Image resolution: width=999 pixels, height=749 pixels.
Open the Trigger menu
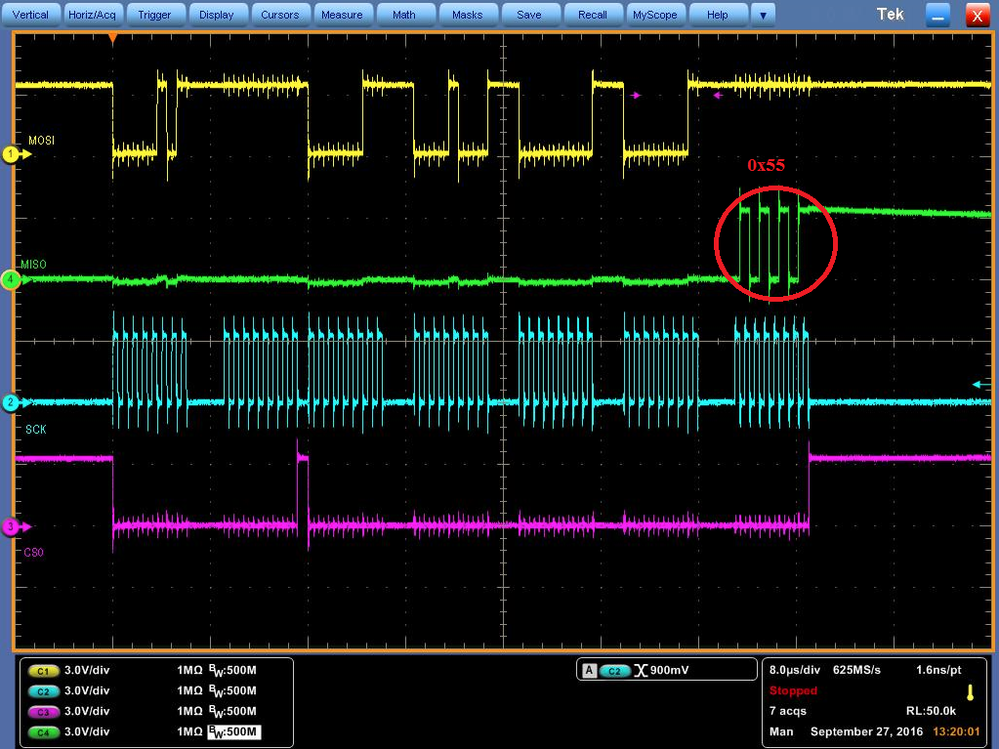point(154,15)
